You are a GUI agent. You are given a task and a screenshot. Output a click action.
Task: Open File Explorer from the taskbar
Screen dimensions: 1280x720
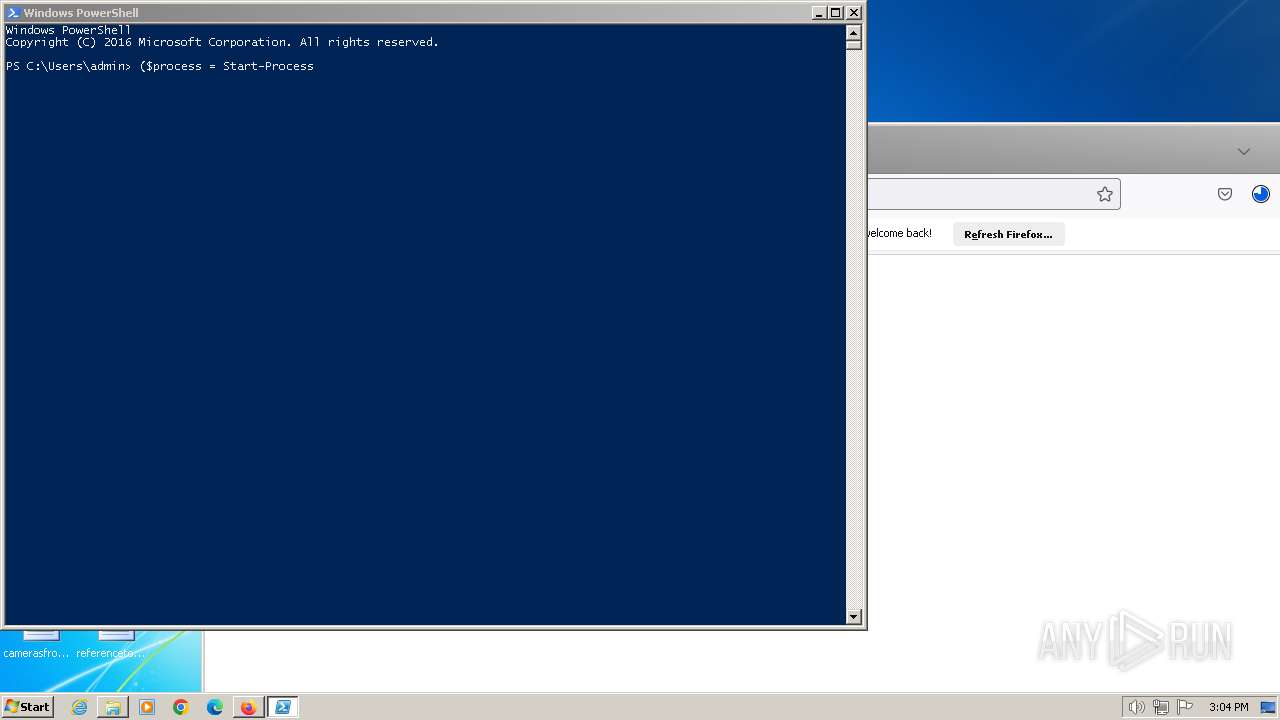(113, 707)
